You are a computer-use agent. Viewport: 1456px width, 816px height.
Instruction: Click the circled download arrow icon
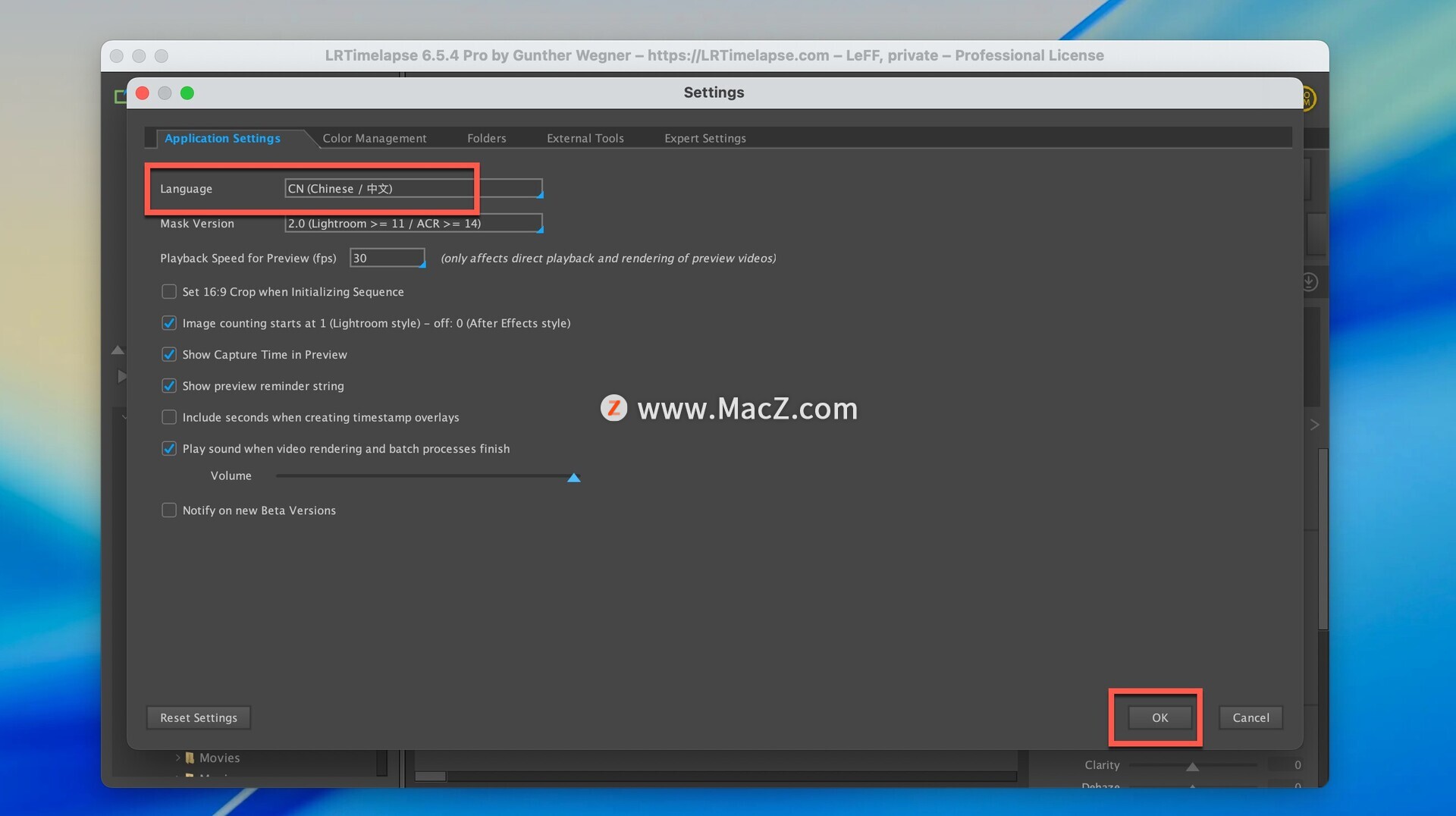(x=1310, y=282)
